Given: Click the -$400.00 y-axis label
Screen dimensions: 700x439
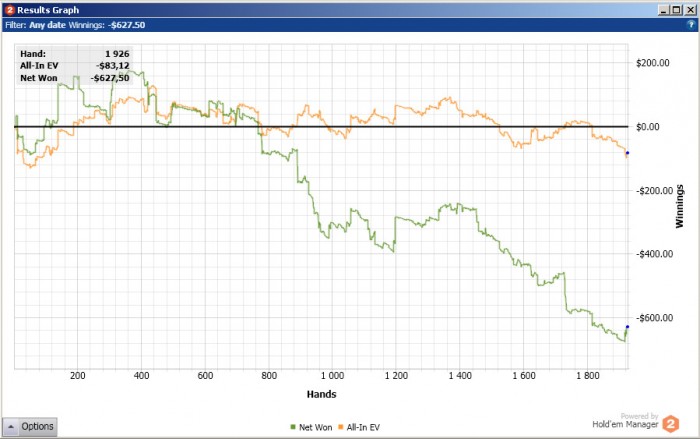Looking at the screenshot, I should tap(654, 254).
